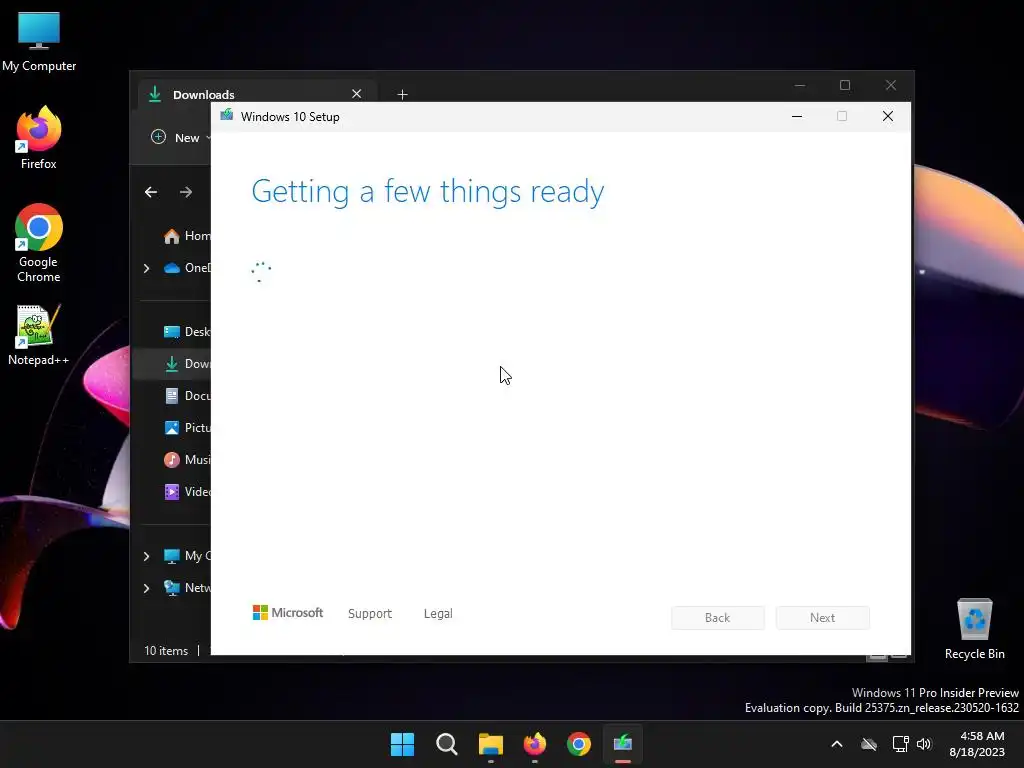Show hidden system tray icons
The height and width of the screenshot is (768, 1024).
[x=837, y=744]
